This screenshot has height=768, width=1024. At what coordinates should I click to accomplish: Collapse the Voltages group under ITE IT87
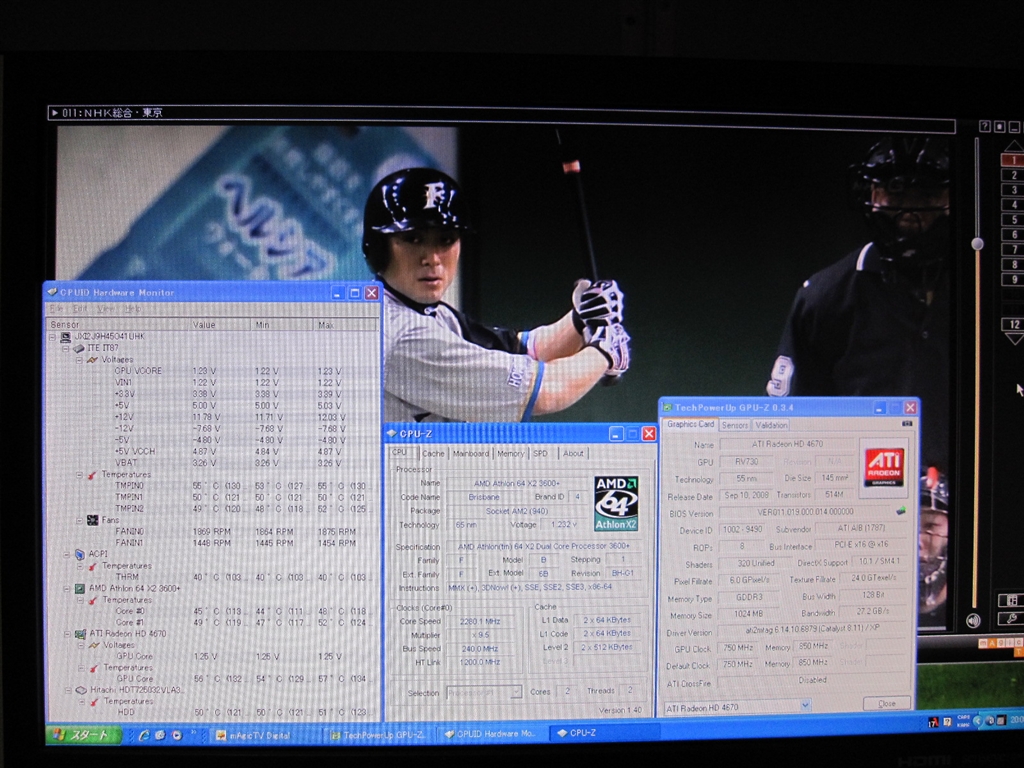point(79,360)
